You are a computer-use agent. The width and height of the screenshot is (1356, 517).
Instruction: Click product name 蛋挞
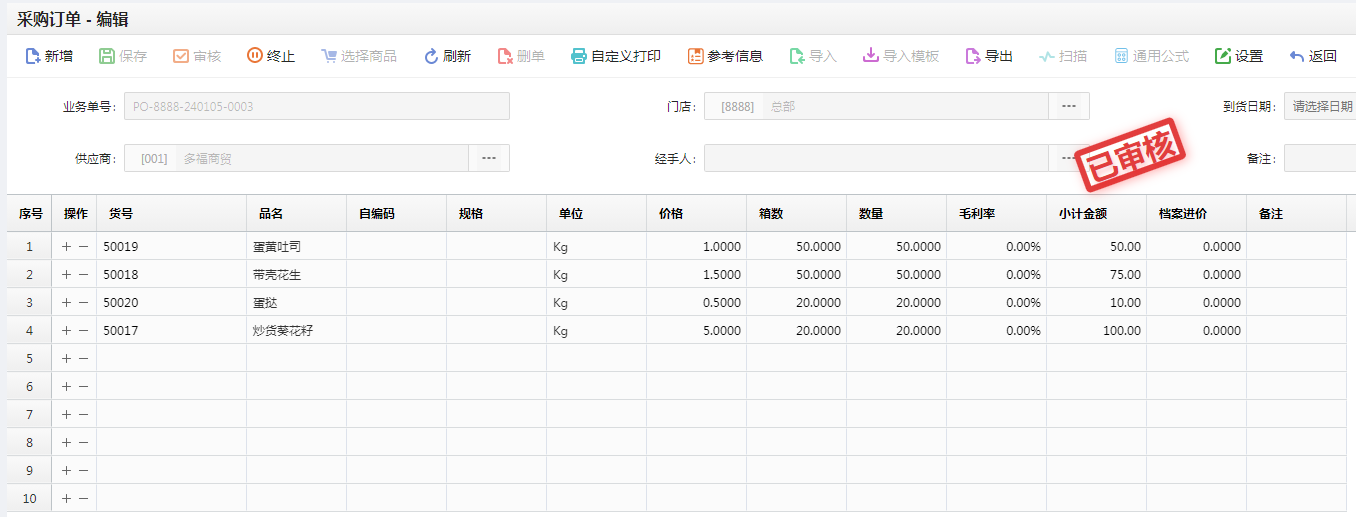[265, 302]
